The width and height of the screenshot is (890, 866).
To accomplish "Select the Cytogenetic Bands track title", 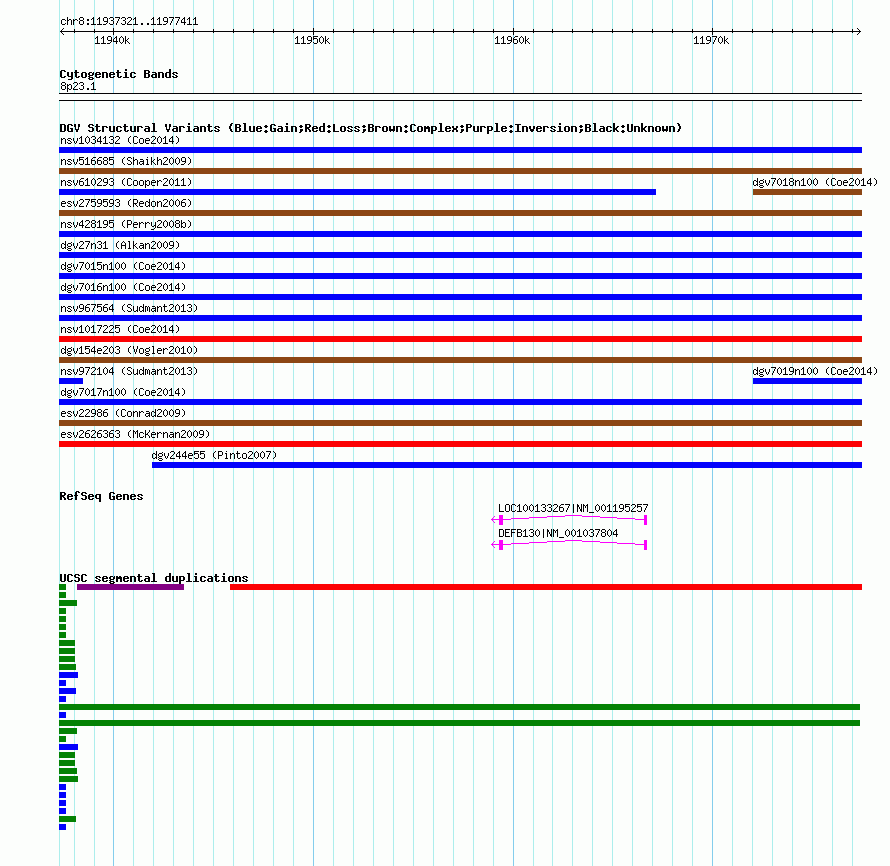I will [119, 74].
